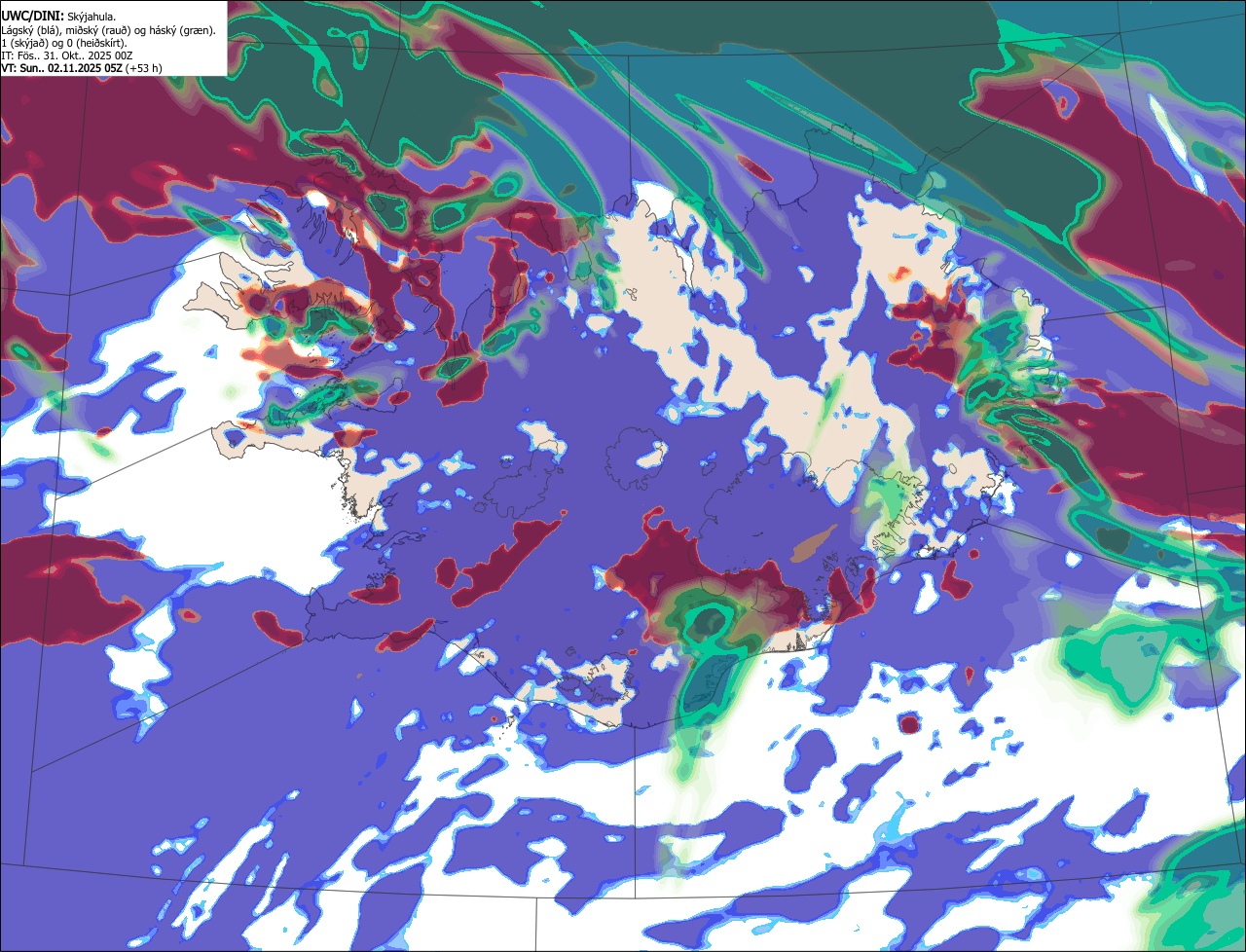This screenshot has width=1246, height=952.
Task: Click 'VT: Sun.. 02.11.2025 05Z' valid time
Action: (61, 68)
